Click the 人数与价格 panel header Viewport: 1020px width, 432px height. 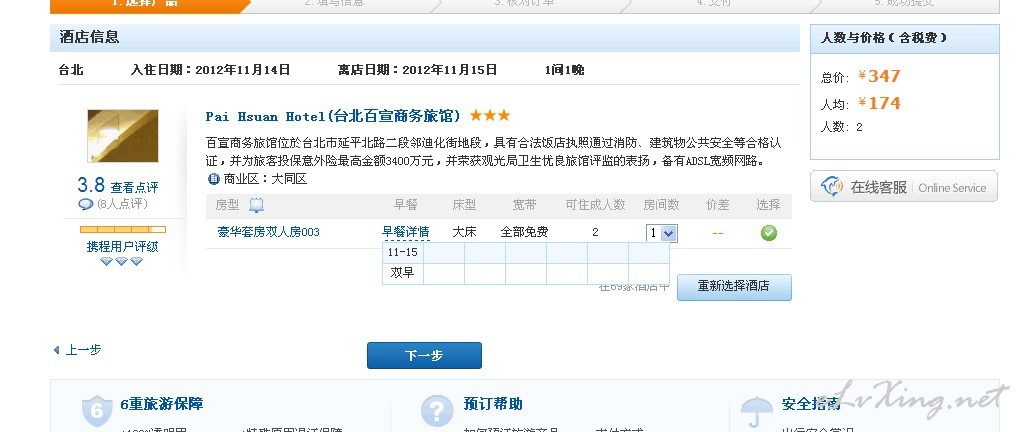(x=904, y=38)
